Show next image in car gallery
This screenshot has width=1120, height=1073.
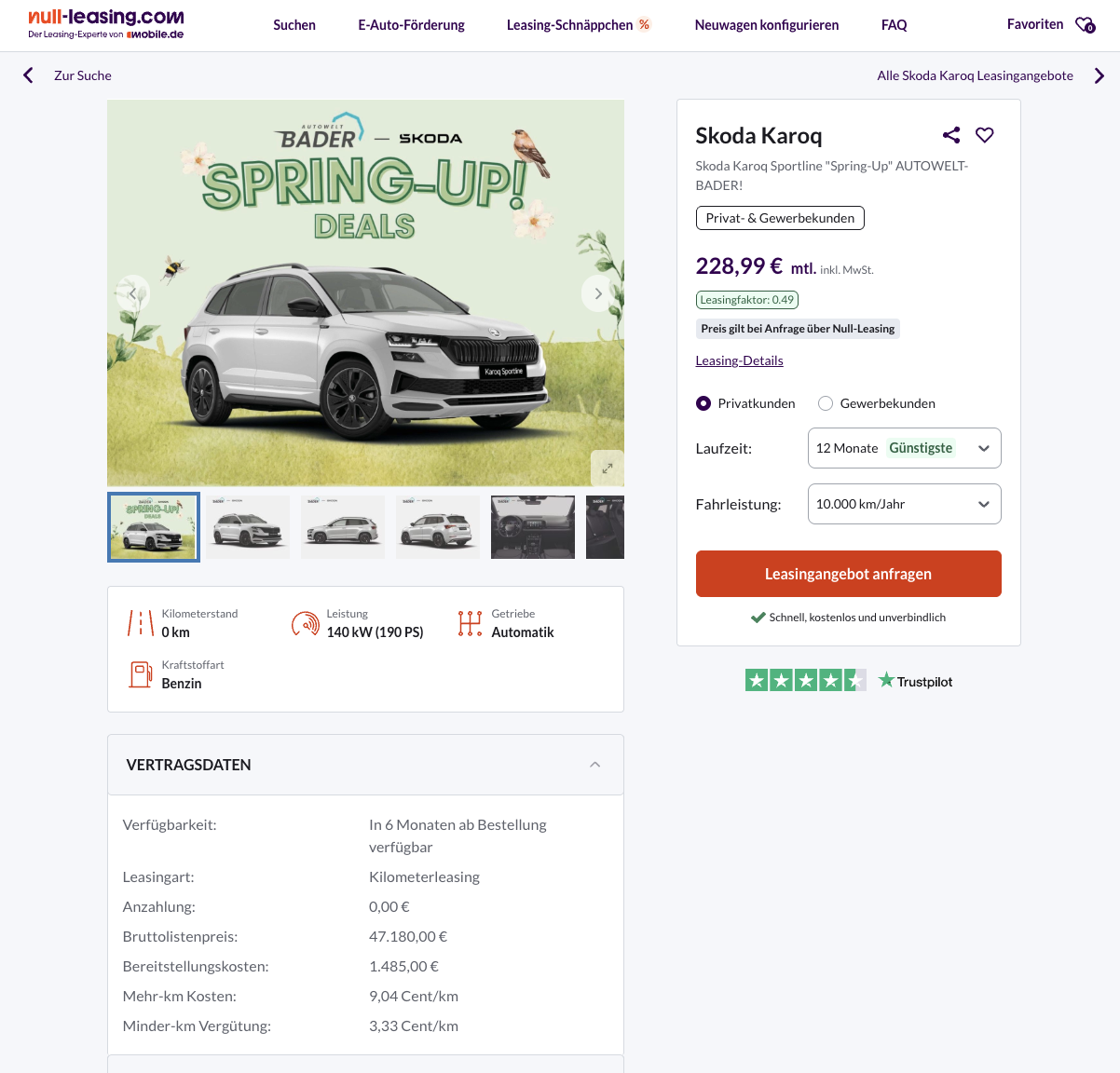pyautogui.click(x=598, y=293)
